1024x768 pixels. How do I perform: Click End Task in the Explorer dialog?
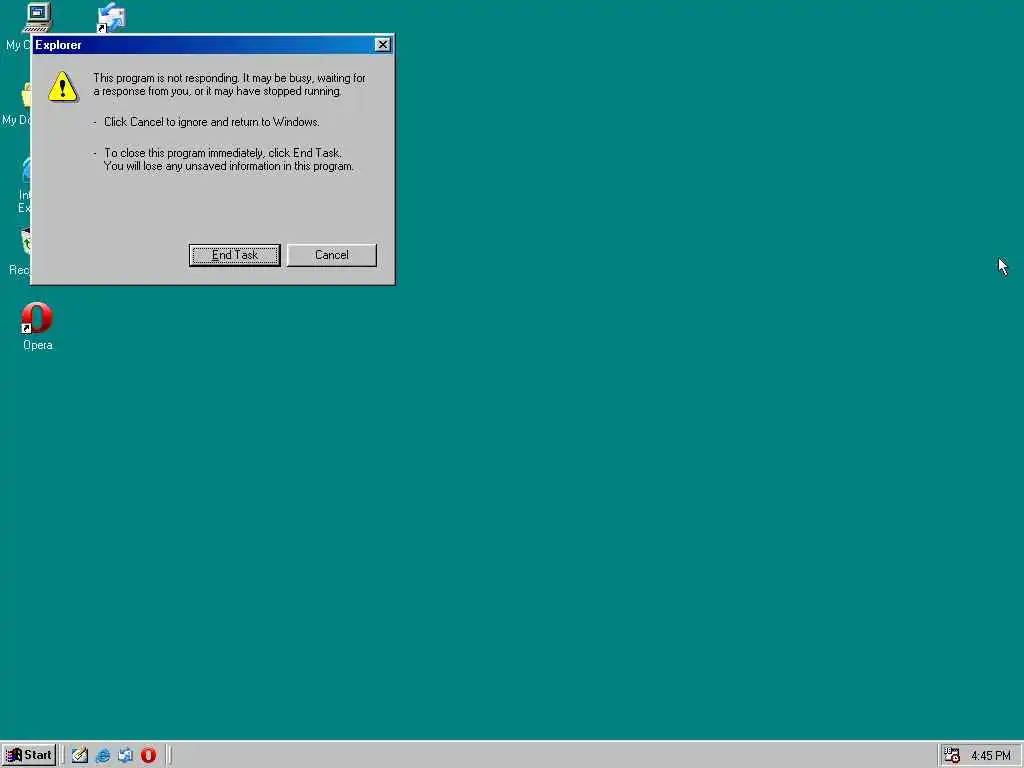tap(234, 255)
